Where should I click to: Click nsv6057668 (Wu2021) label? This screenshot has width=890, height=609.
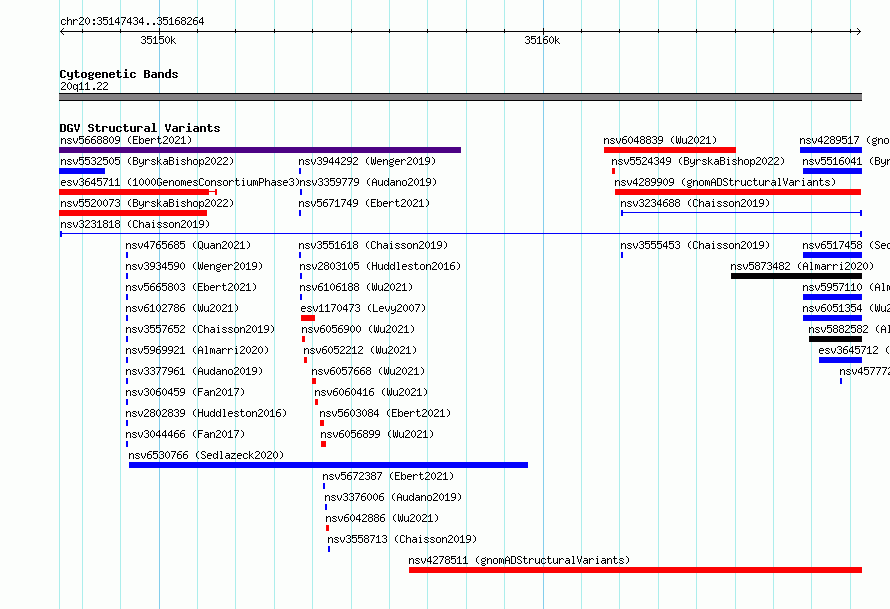pos(368,371)
